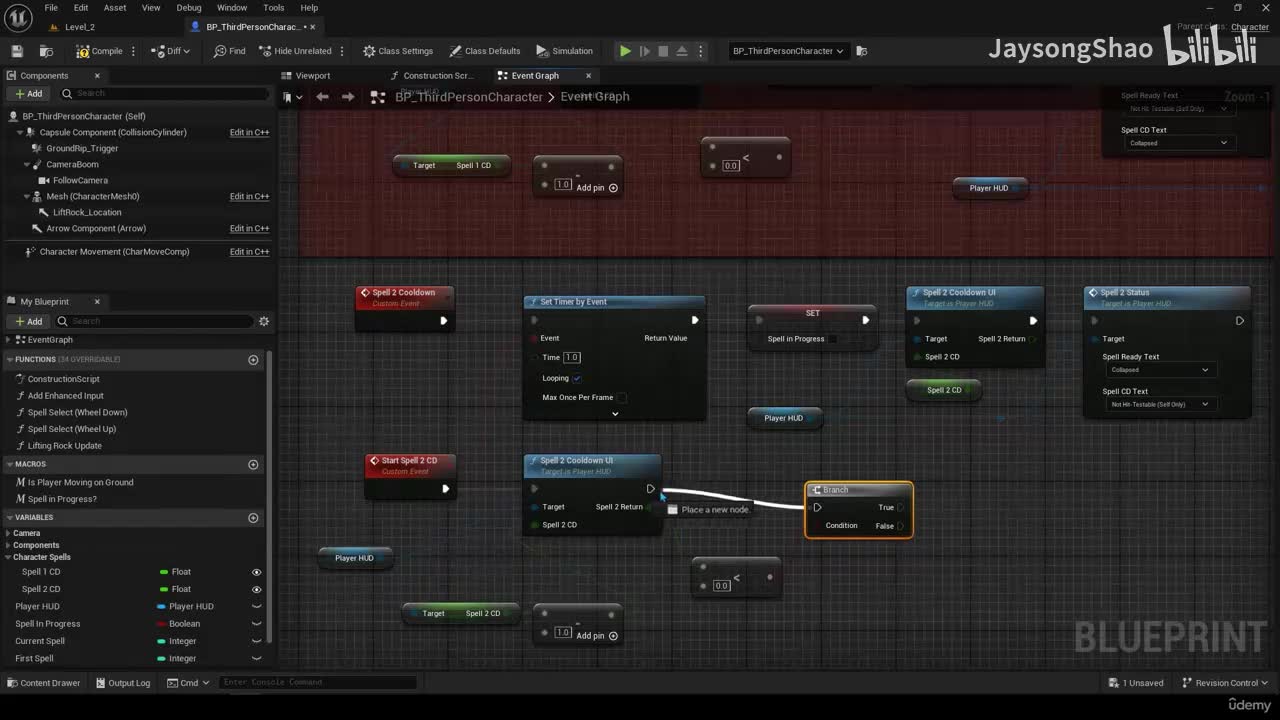Click Add button in My Blueprint panel
Image resolution: width=1280 pixels, height=720 pixels.
click(x=28, y=321)
